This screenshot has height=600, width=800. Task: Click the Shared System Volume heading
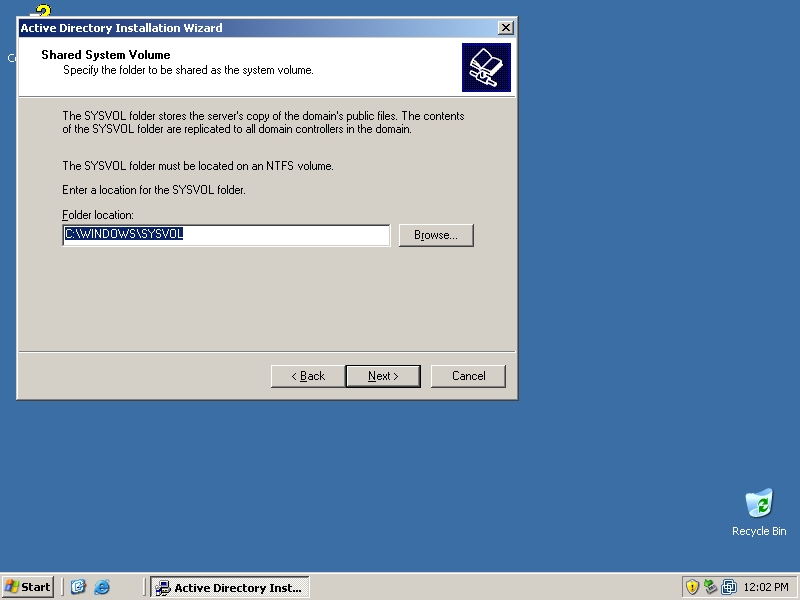coord(106,55)
